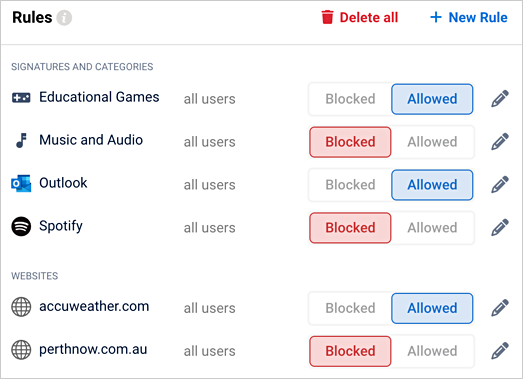Click all users beside Music and Audio
Screen dimensions: 523x379
209,142
